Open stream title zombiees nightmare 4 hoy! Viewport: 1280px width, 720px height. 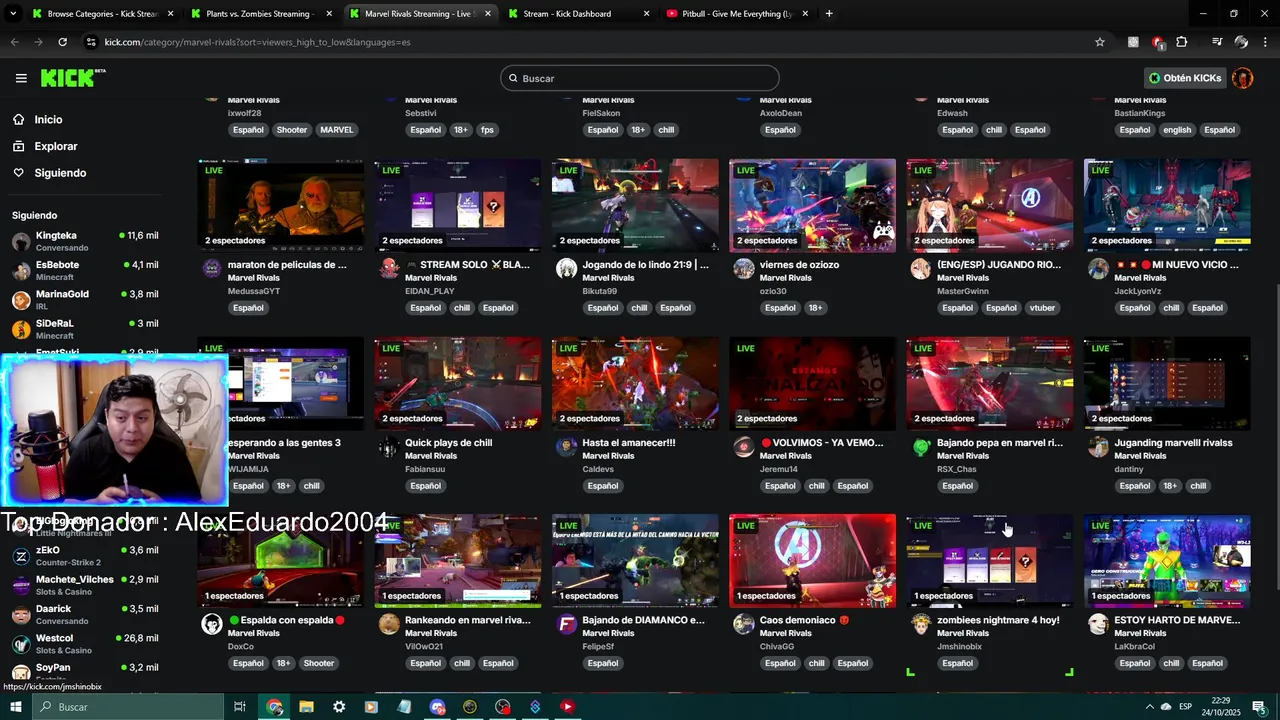(998, 620)
